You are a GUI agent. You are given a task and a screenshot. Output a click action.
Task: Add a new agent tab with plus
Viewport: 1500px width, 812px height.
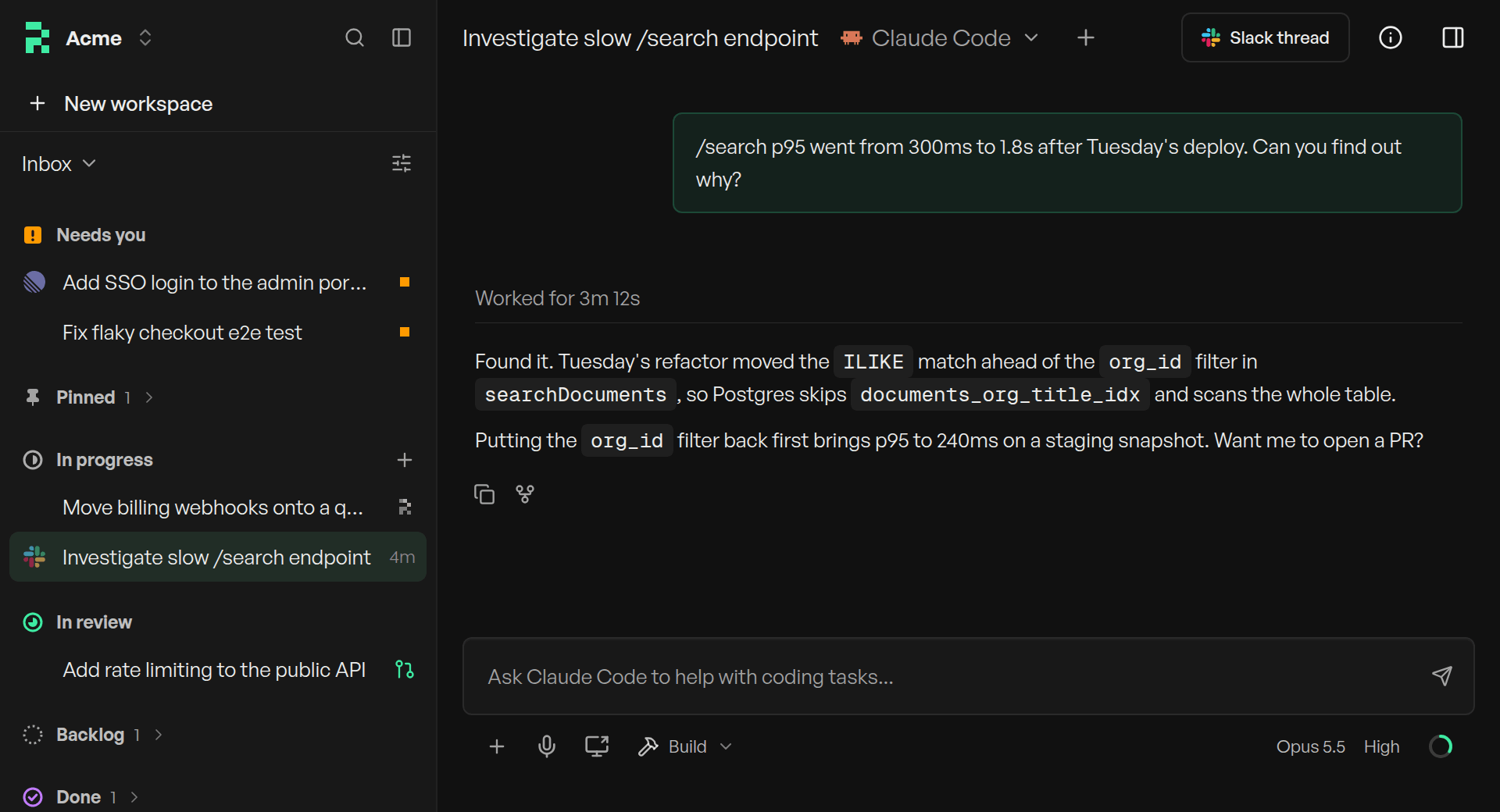(x=1086, y=37)
